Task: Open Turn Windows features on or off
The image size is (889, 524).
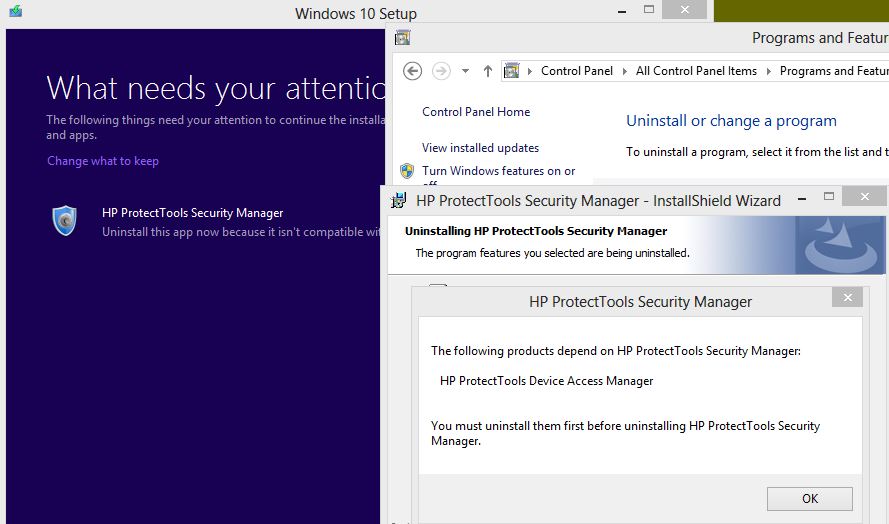Action: [x=498, y=171]
